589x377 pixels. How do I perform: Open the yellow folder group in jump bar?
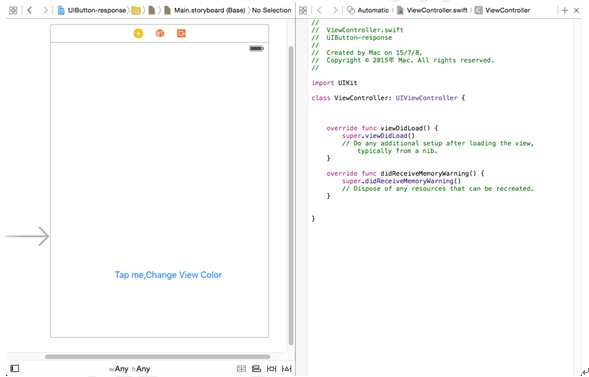[136, 11]
